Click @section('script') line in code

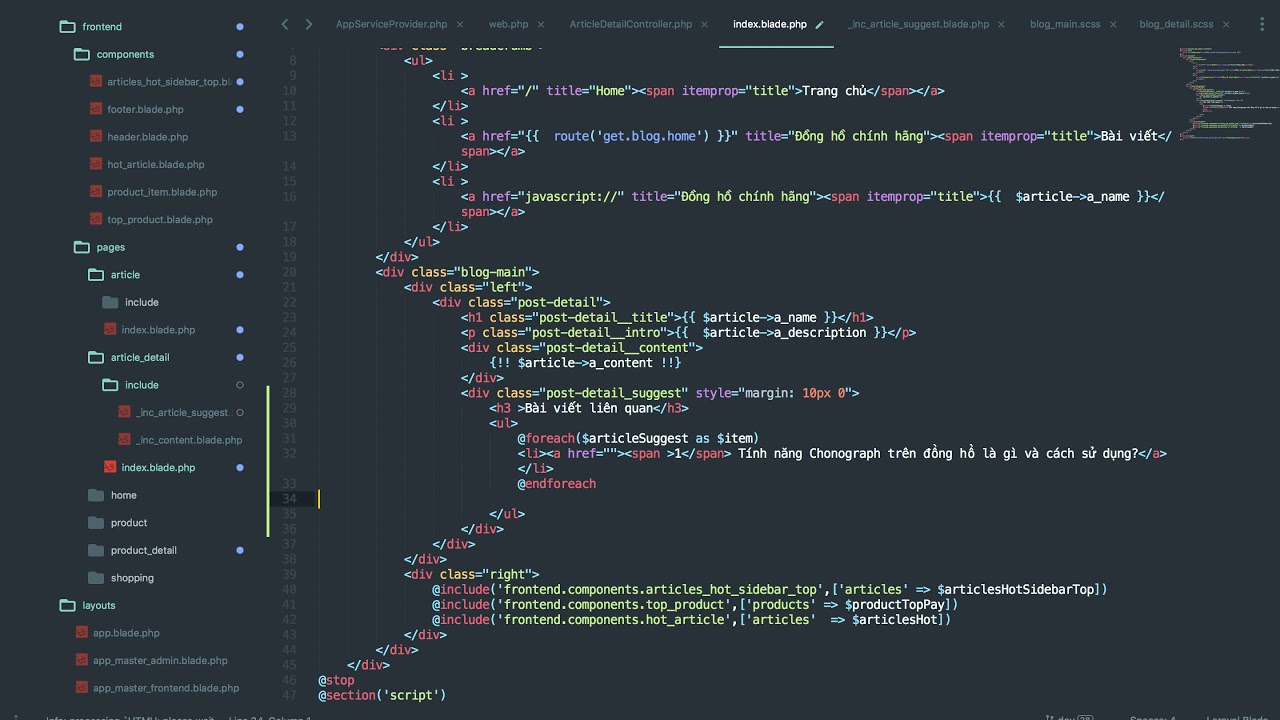click(x=382, y=695)
